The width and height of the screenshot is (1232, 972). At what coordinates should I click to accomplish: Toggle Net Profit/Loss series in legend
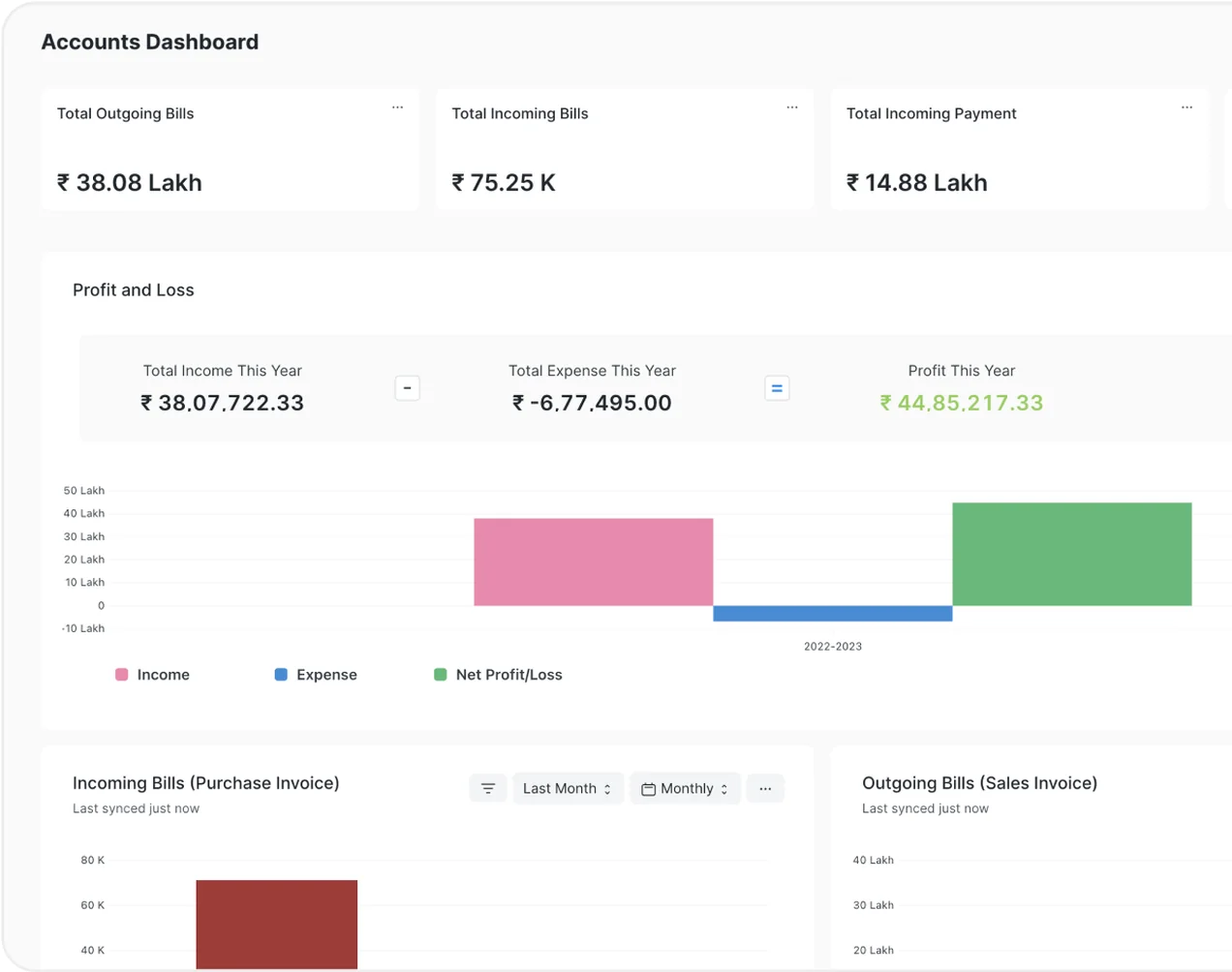pos(498,675)
